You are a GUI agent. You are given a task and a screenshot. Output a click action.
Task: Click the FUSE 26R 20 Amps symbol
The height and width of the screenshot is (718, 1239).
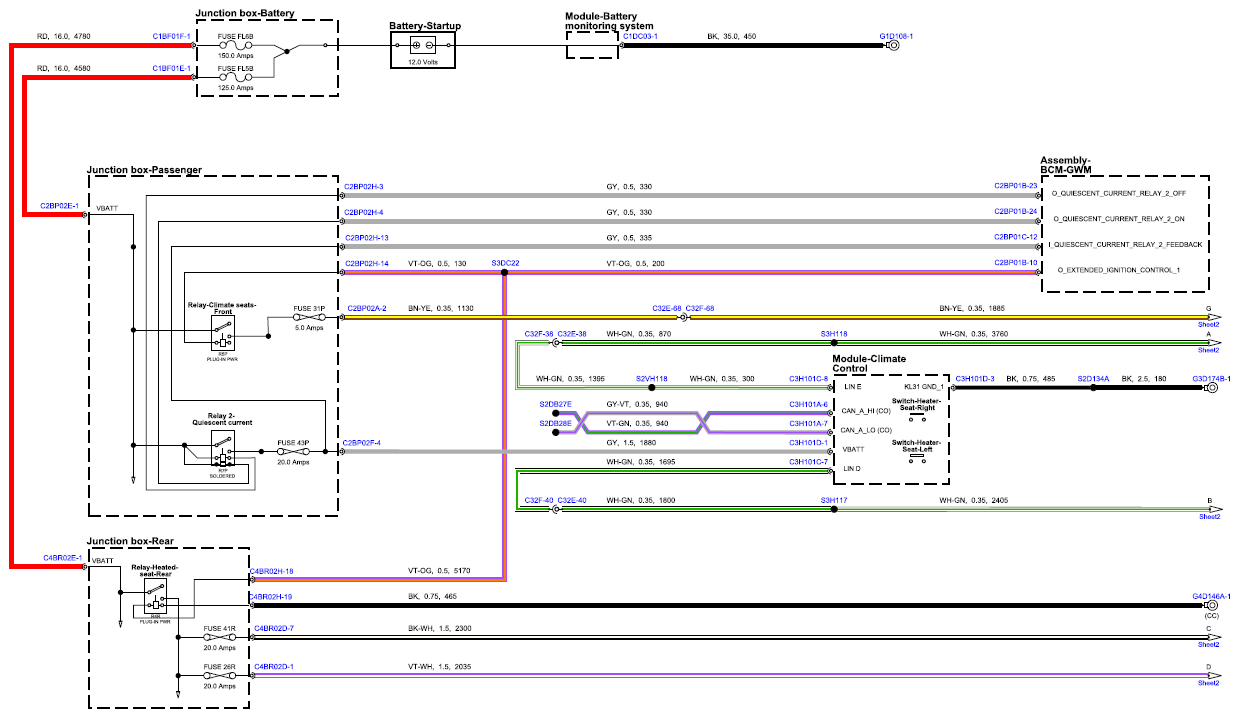220,675
